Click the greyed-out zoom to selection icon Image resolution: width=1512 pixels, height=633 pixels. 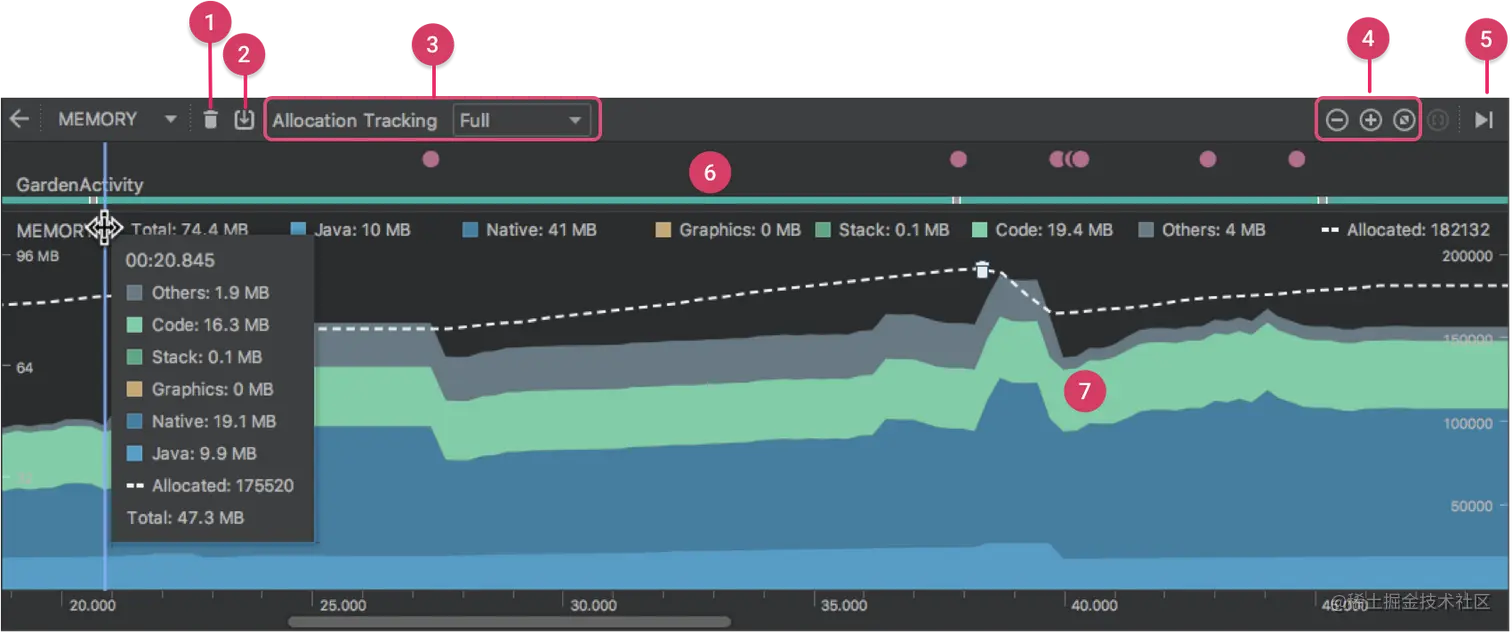coord(1438,120)
